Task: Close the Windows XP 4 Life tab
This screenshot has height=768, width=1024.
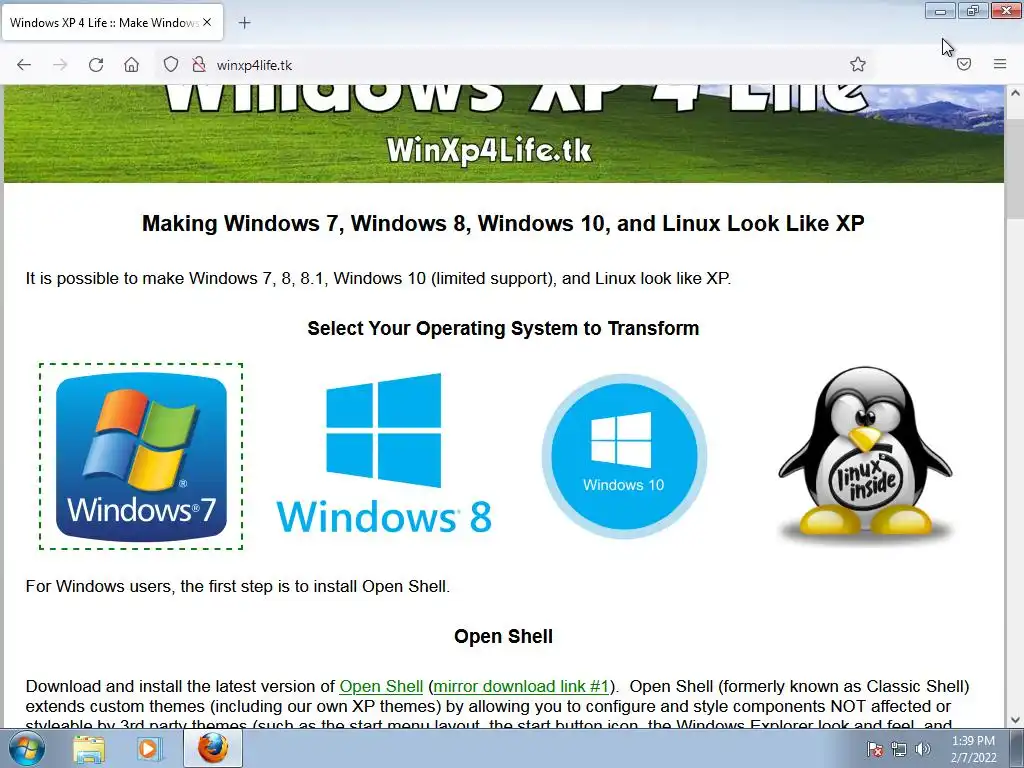Action: [207, 22]
